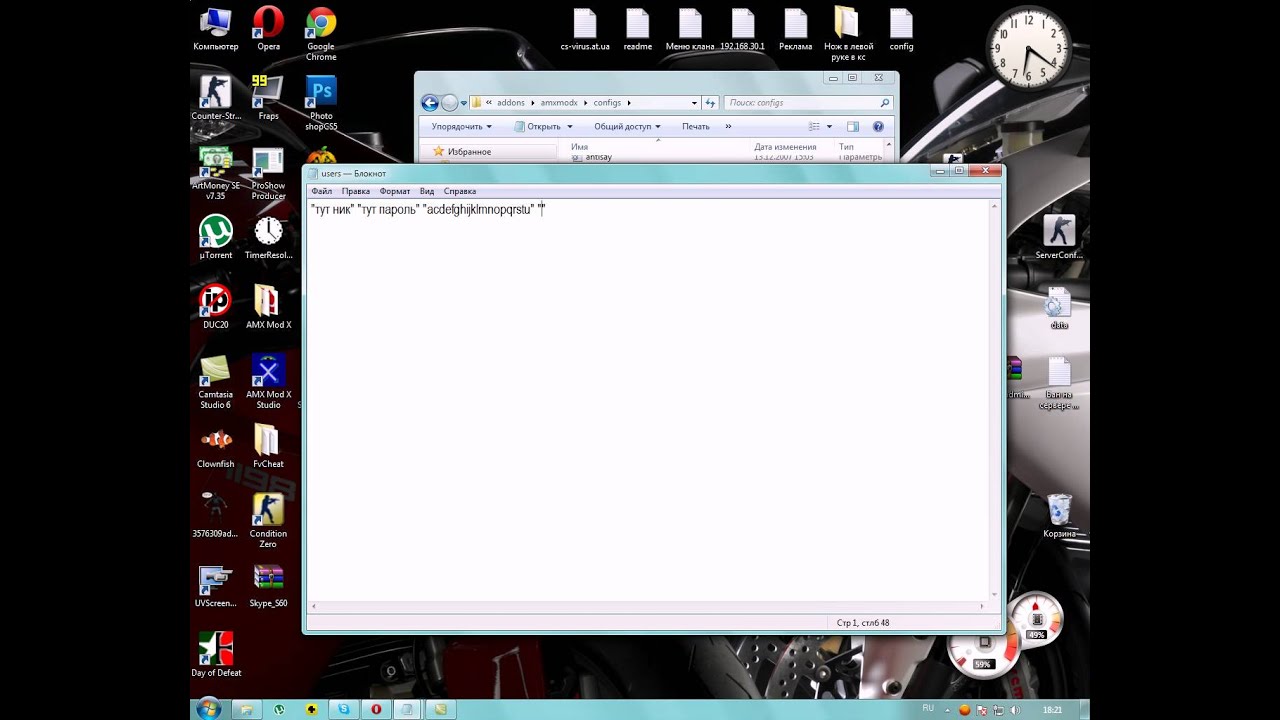This screenshot has width=1280, height=720.
Task: Click the Открыть button in Explorer
Action: pos(537,127)
